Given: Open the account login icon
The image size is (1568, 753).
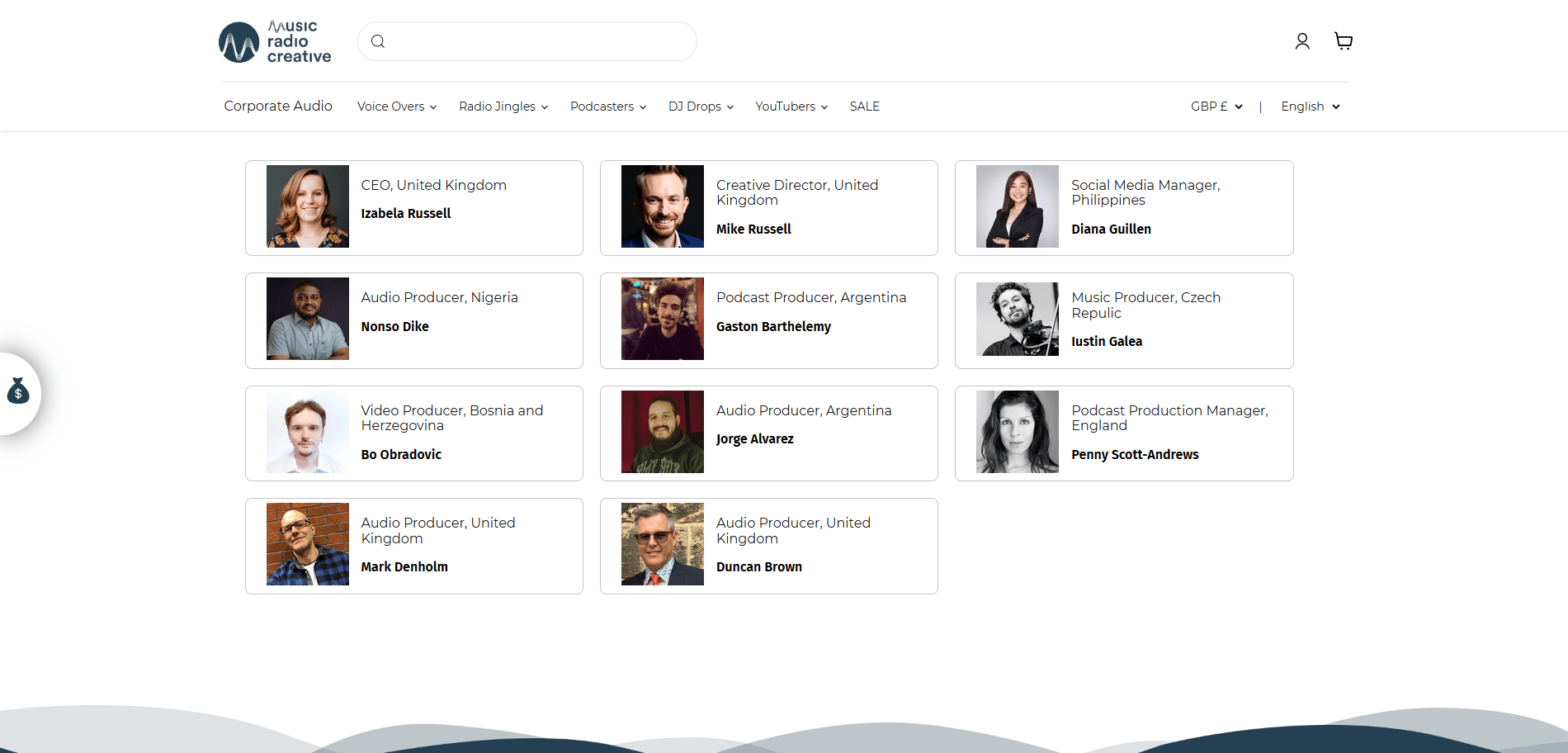Looking at the screenshot, I should pos(1302,40).
